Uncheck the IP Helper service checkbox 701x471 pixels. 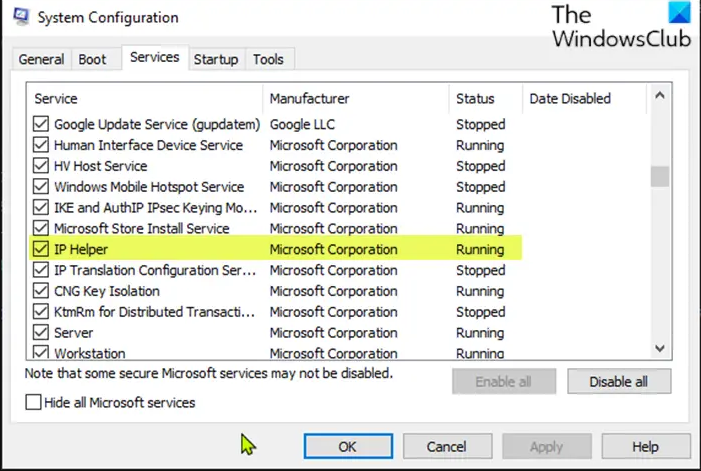tap(40, 250)
